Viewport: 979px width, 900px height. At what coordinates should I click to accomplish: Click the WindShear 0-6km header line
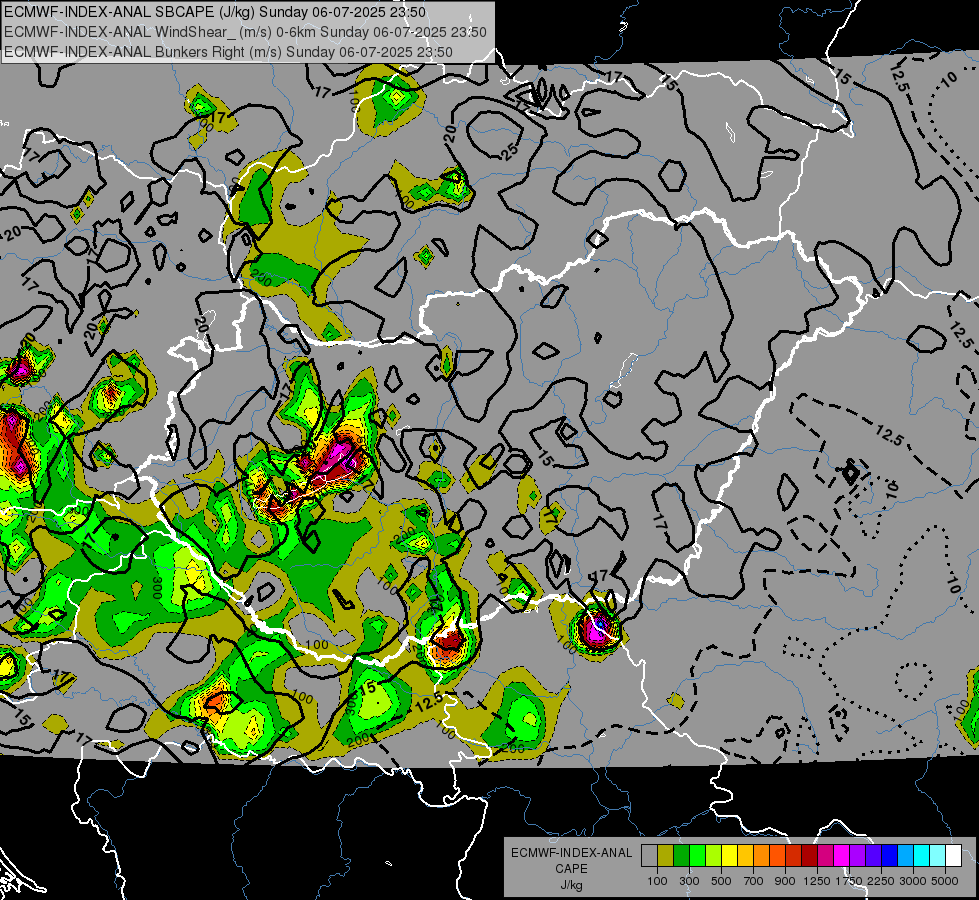245,32
